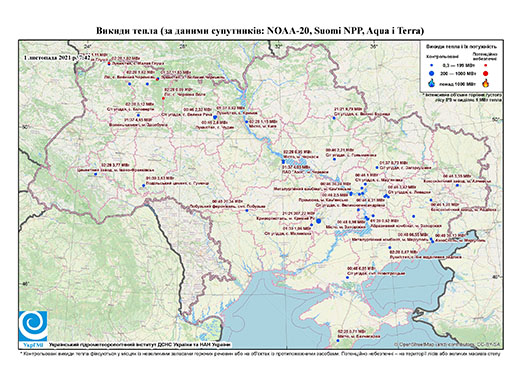Click the southernmost blue marker in Crimea
Image resolution: width=520 pixels, height=368 pixels.
point(338,340)
